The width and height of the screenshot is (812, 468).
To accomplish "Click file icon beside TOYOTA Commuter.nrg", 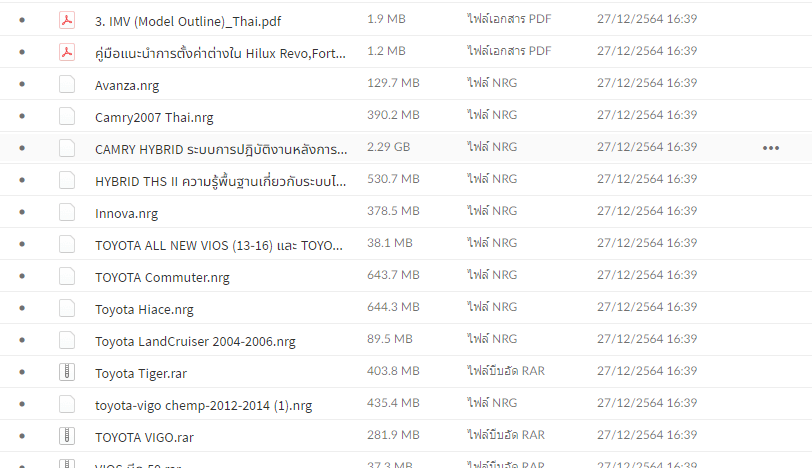I will [x=67, y=276].
